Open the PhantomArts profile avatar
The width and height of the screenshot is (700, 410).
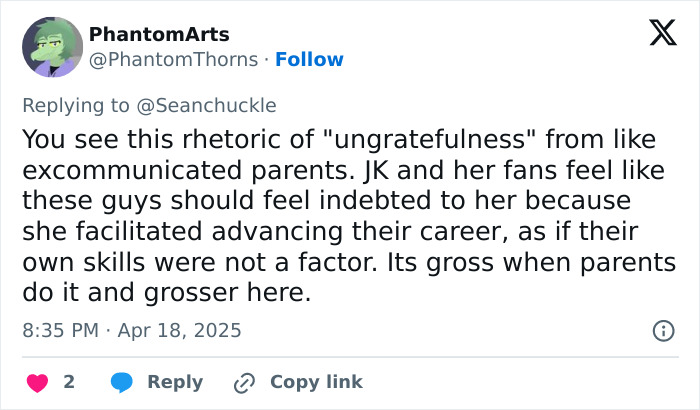(52, 47)
